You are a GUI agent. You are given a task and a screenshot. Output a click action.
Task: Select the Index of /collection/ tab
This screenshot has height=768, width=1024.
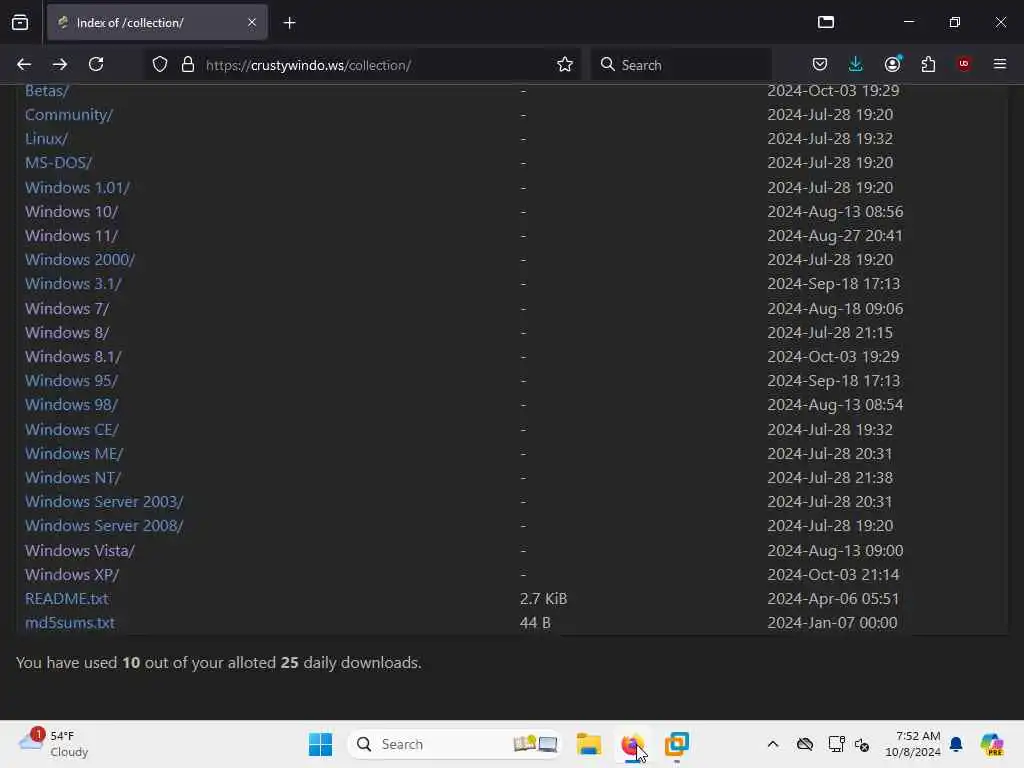coord(157,22)
